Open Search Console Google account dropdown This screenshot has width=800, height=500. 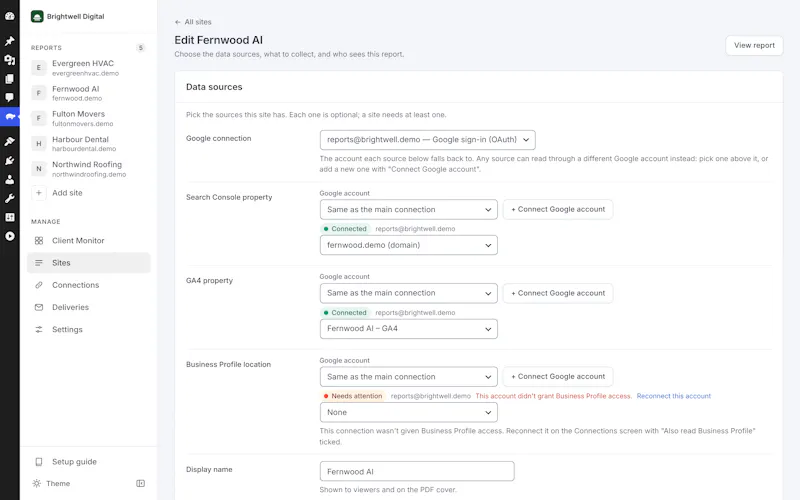pos(409,210)
